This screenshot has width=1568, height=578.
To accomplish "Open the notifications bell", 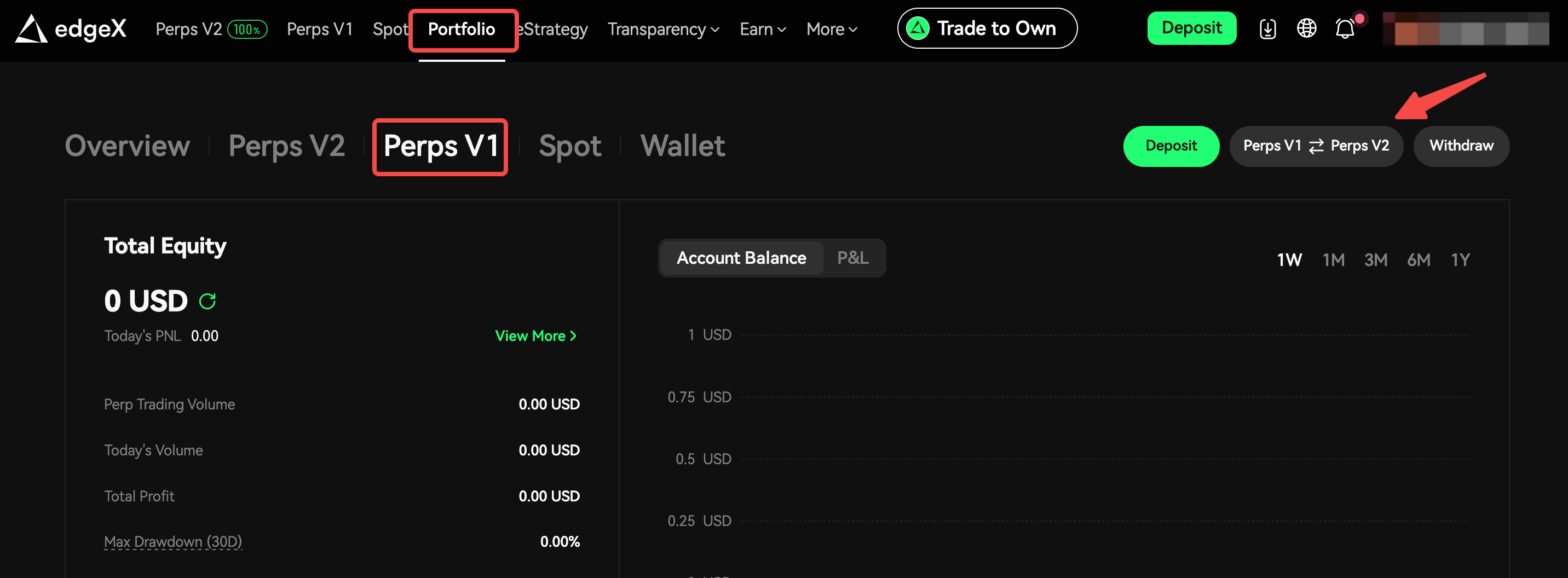I will (x=1345, y=28).
